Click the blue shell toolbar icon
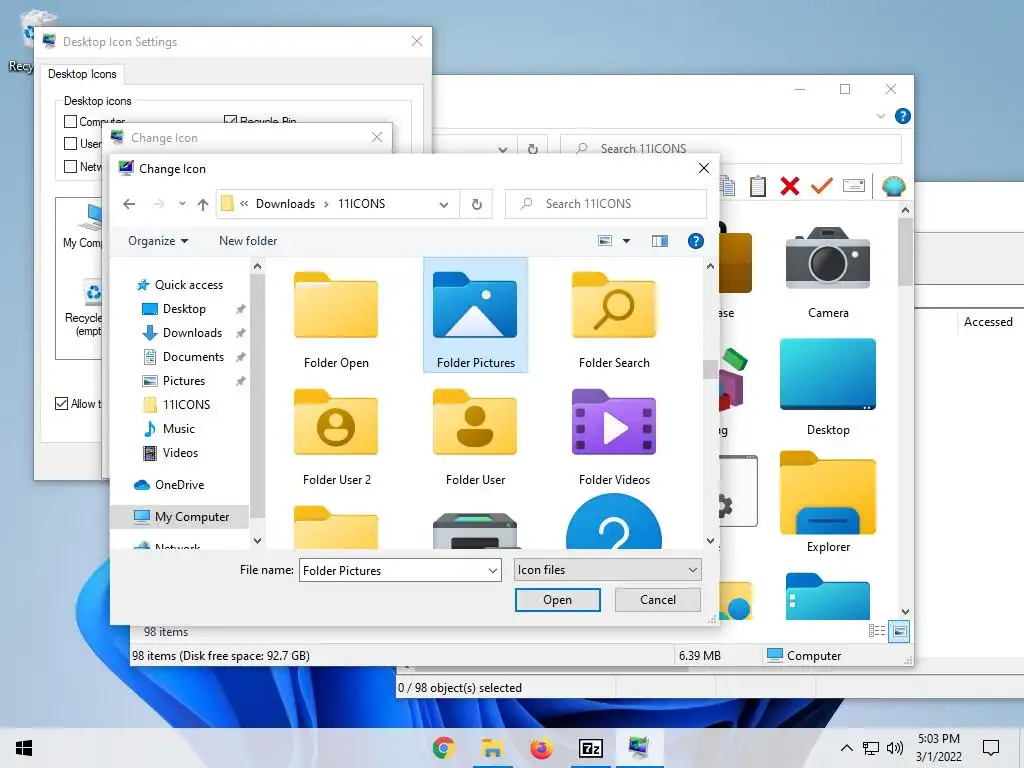Image resolution: width=1024 pixels, height=768 pixels. tap(893, 186)
